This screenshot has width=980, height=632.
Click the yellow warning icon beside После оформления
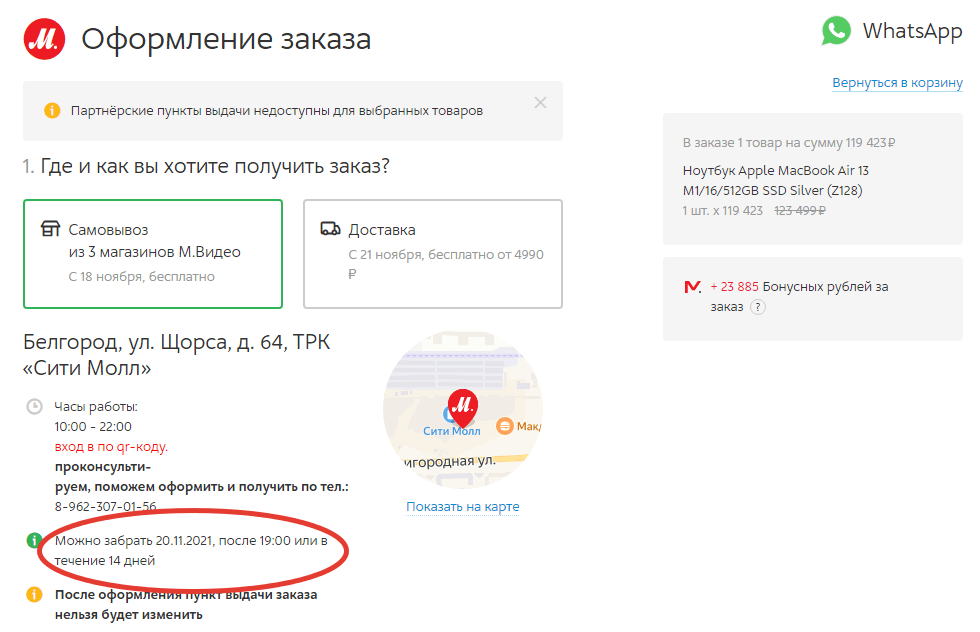(x=34, y=594)
